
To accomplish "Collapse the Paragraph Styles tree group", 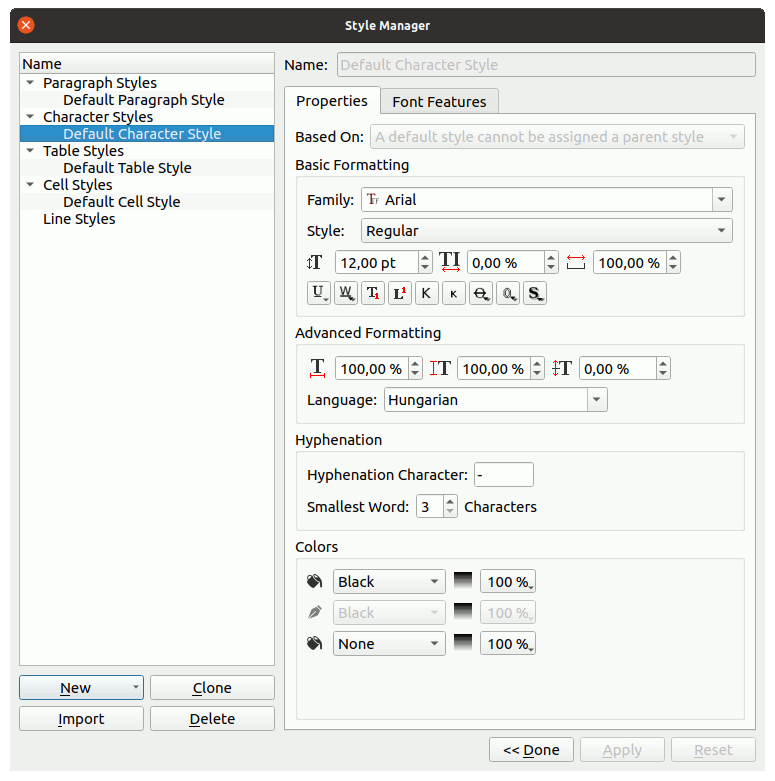I will [30, 83].
